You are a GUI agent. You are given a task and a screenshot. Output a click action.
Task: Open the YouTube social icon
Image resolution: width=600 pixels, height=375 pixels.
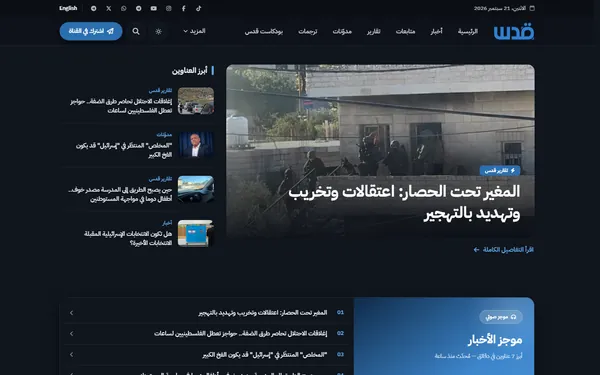(153, 8)
